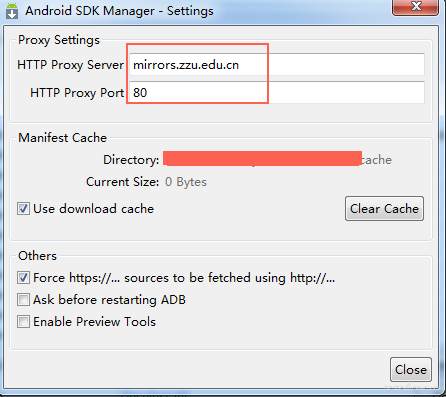Screen dimensions: 446x397
Task: Enable Ask before restarting ADB
Action: [x=23, y=300]
